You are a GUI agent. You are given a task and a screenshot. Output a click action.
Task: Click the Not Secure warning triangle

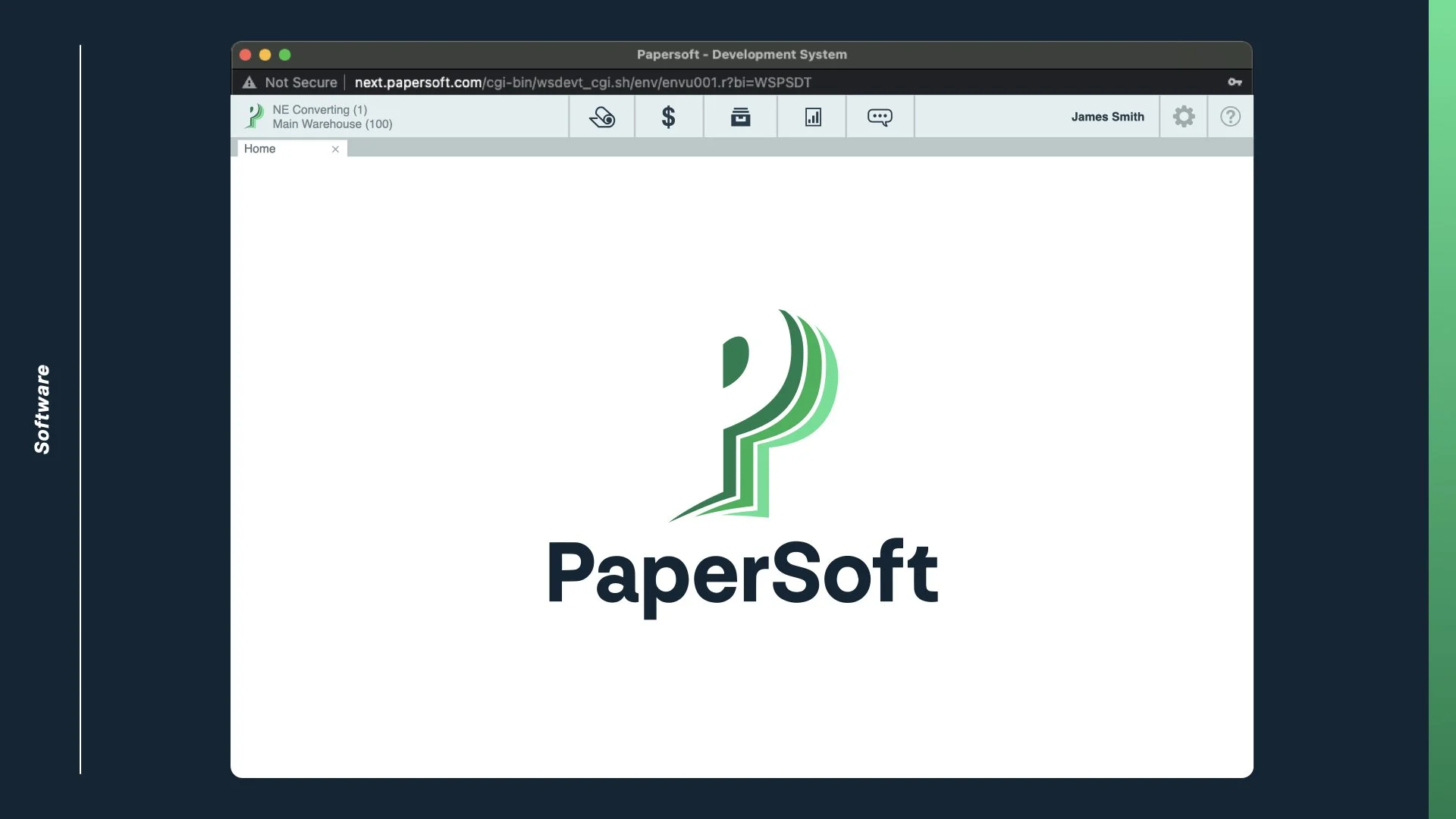tap(249, 82)
